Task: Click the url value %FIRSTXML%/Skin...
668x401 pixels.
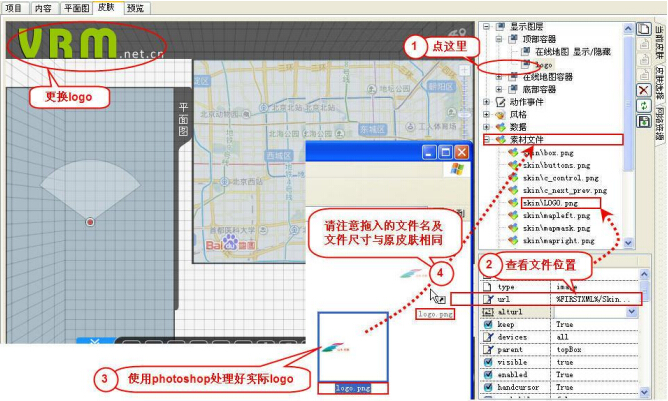Action: point(593,299)
